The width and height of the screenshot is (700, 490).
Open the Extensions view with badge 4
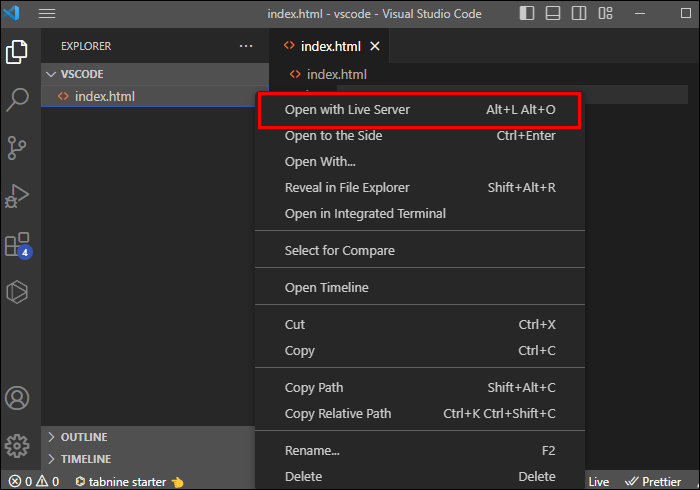[x=18, y=244]
